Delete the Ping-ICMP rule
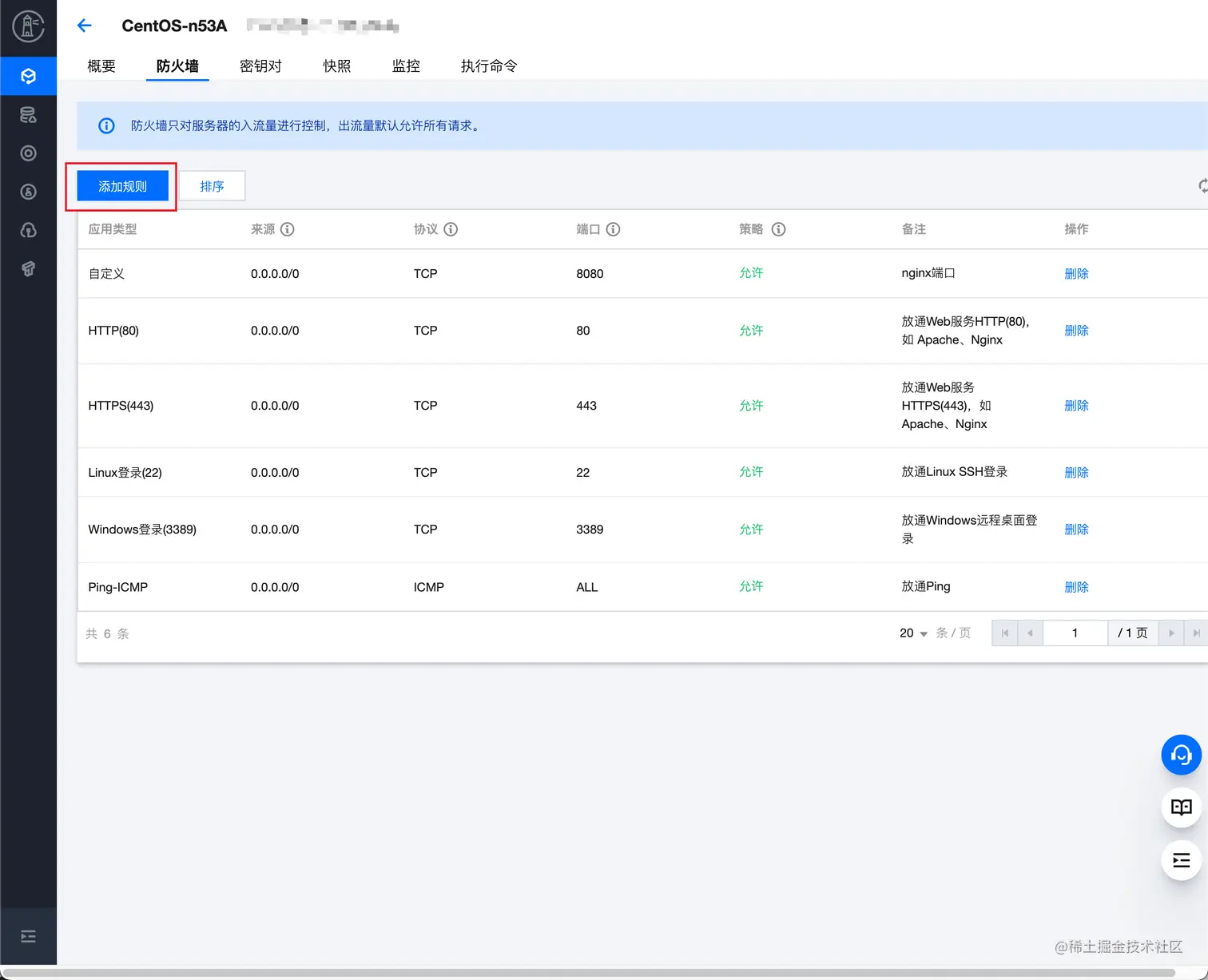 [x=1076, y=587]
